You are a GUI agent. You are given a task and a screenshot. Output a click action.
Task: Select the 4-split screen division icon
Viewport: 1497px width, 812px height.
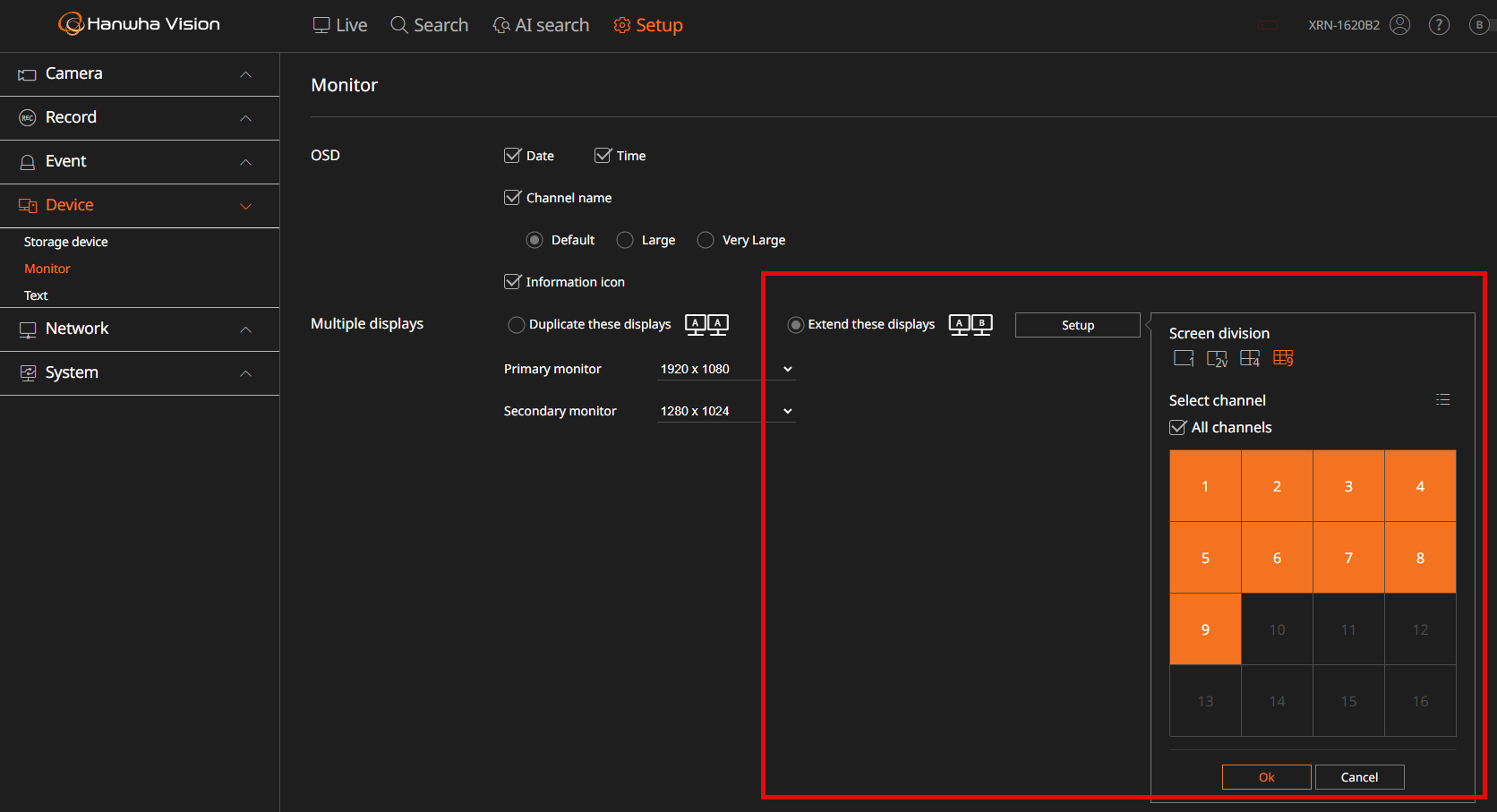[1250, 359]
